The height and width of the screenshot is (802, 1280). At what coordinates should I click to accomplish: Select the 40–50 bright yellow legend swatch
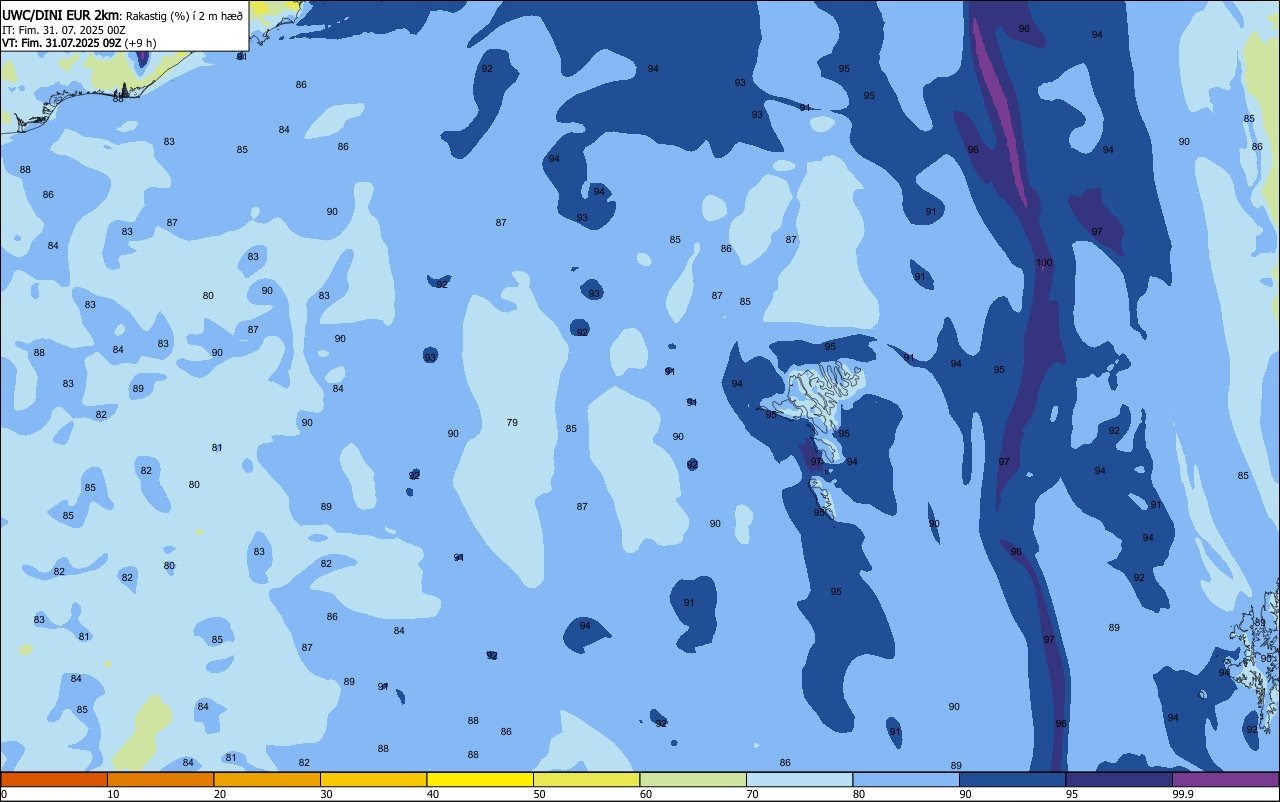click(x=480, y=779)
